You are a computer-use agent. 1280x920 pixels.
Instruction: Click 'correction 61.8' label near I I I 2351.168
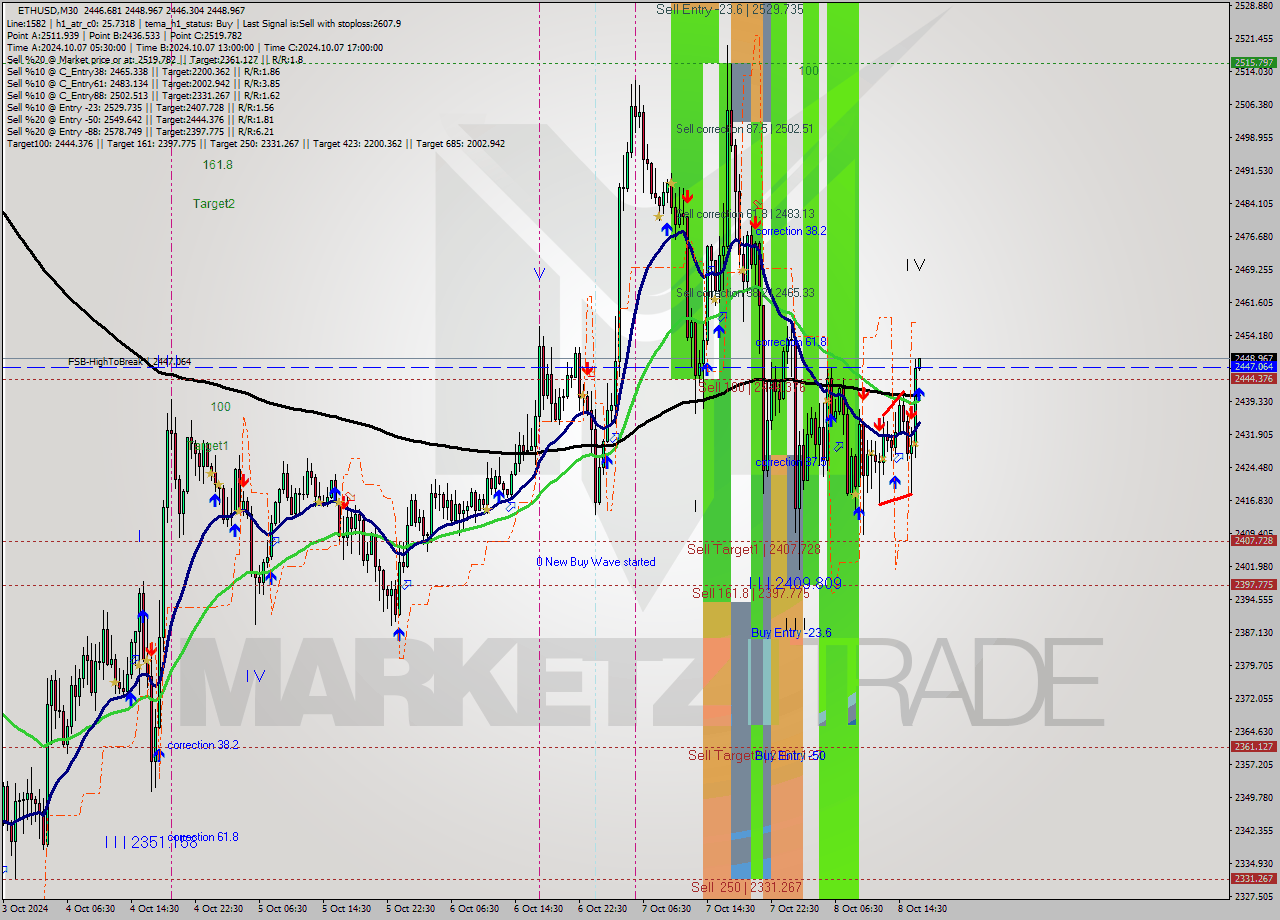click(x=203, y=837)
